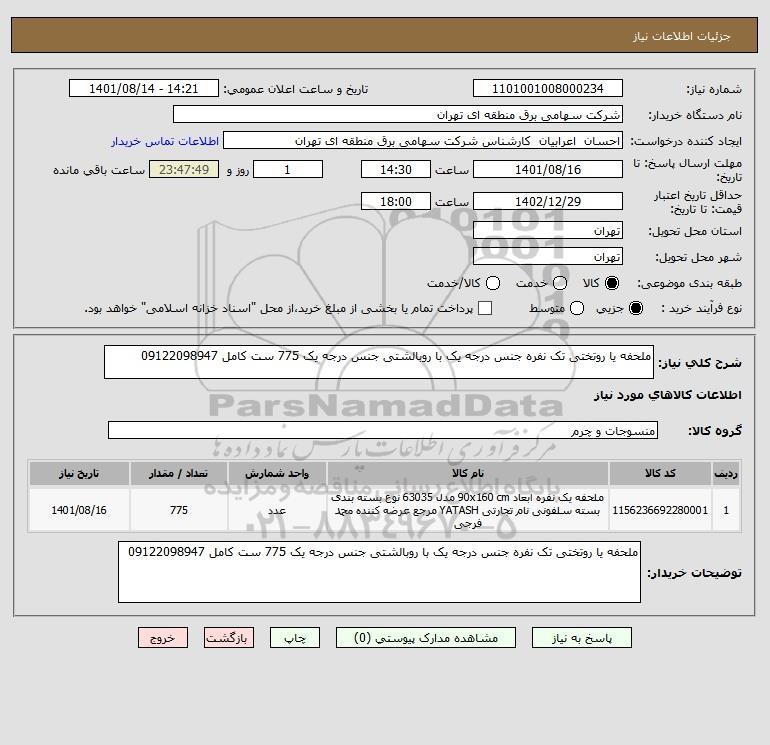770x745 pixels.
Task: Click the پاسخ به نیاز button
Action: pos(581,638)
